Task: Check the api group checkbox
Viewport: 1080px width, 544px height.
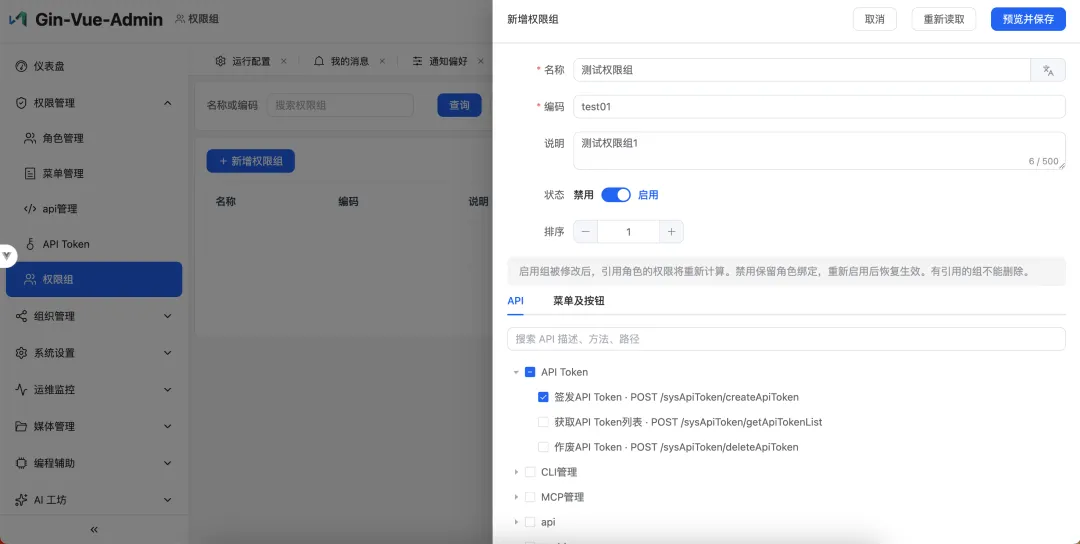Action: 530,522
